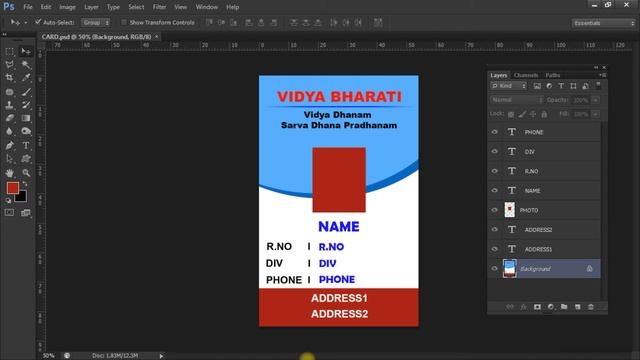Image resolution: width=640 pixels, height=360 pixels.
Task: Toggle Quick Mask mode
Action: [x=9, y=213]
